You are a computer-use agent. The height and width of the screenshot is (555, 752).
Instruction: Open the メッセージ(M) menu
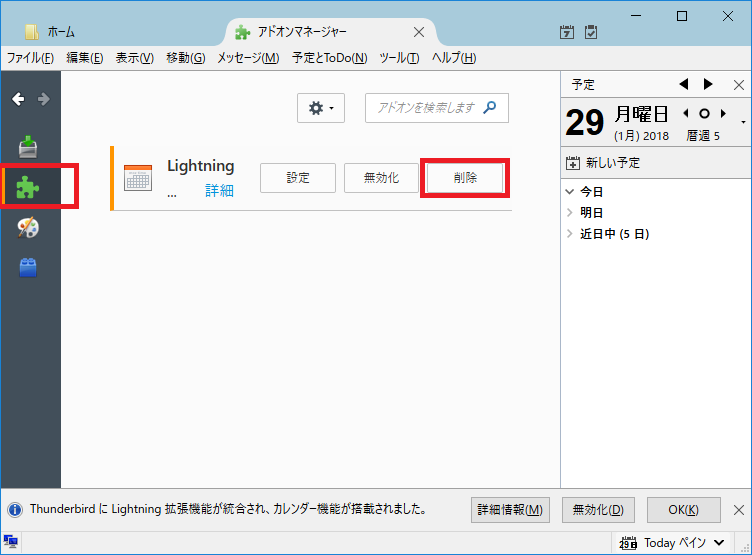pyautogui.click(x=248, y=58)
